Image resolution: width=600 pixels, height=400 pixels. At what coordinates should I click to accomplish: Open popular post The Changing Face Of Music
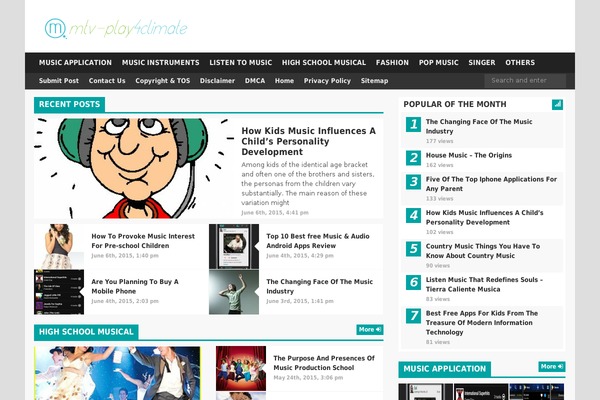pos(479,126)
